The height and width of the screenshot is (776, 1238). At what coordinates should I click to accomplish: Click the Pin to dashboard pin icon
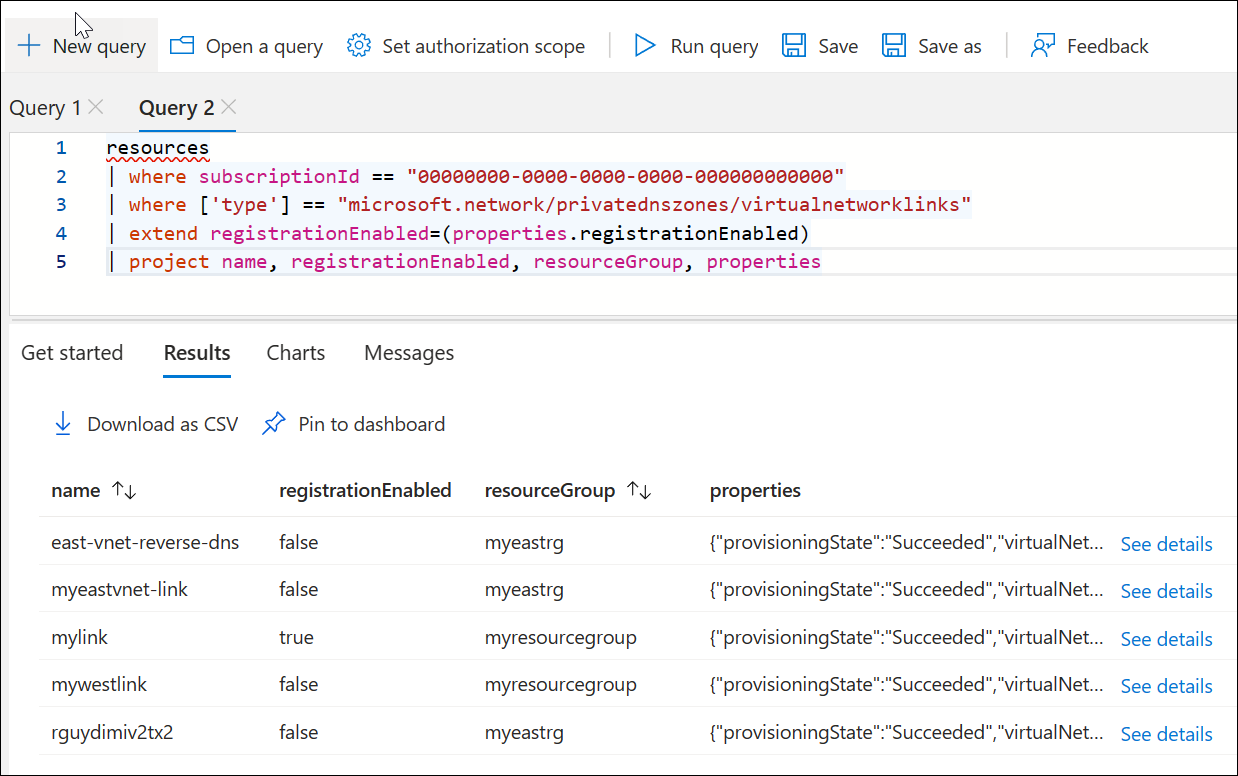[273, 424]
